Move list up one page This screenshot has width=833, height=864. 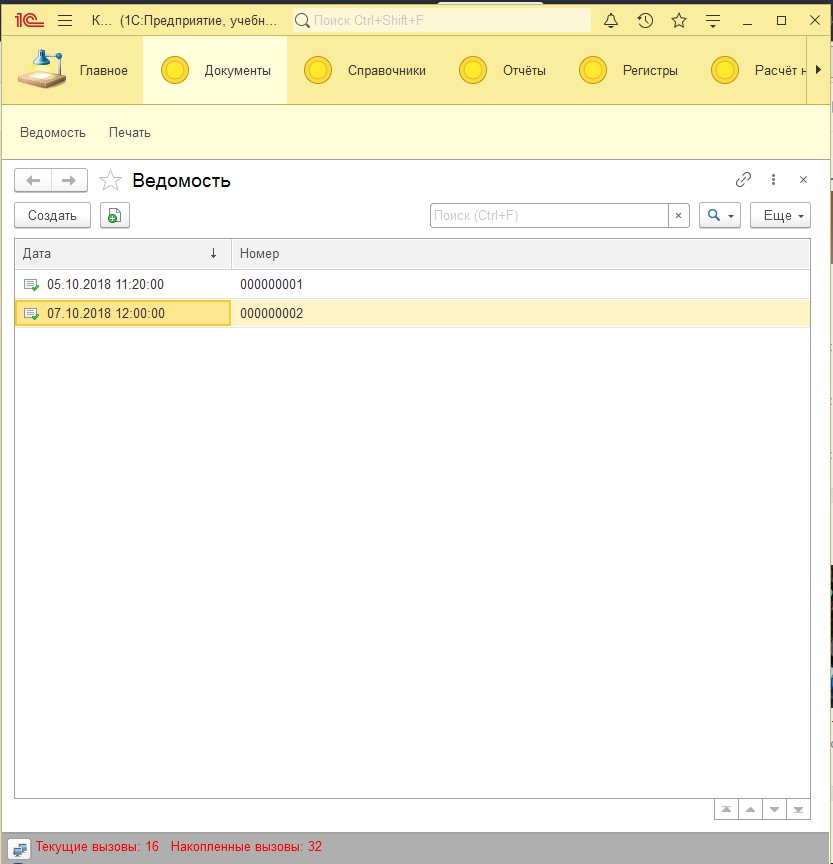[750, 809]
